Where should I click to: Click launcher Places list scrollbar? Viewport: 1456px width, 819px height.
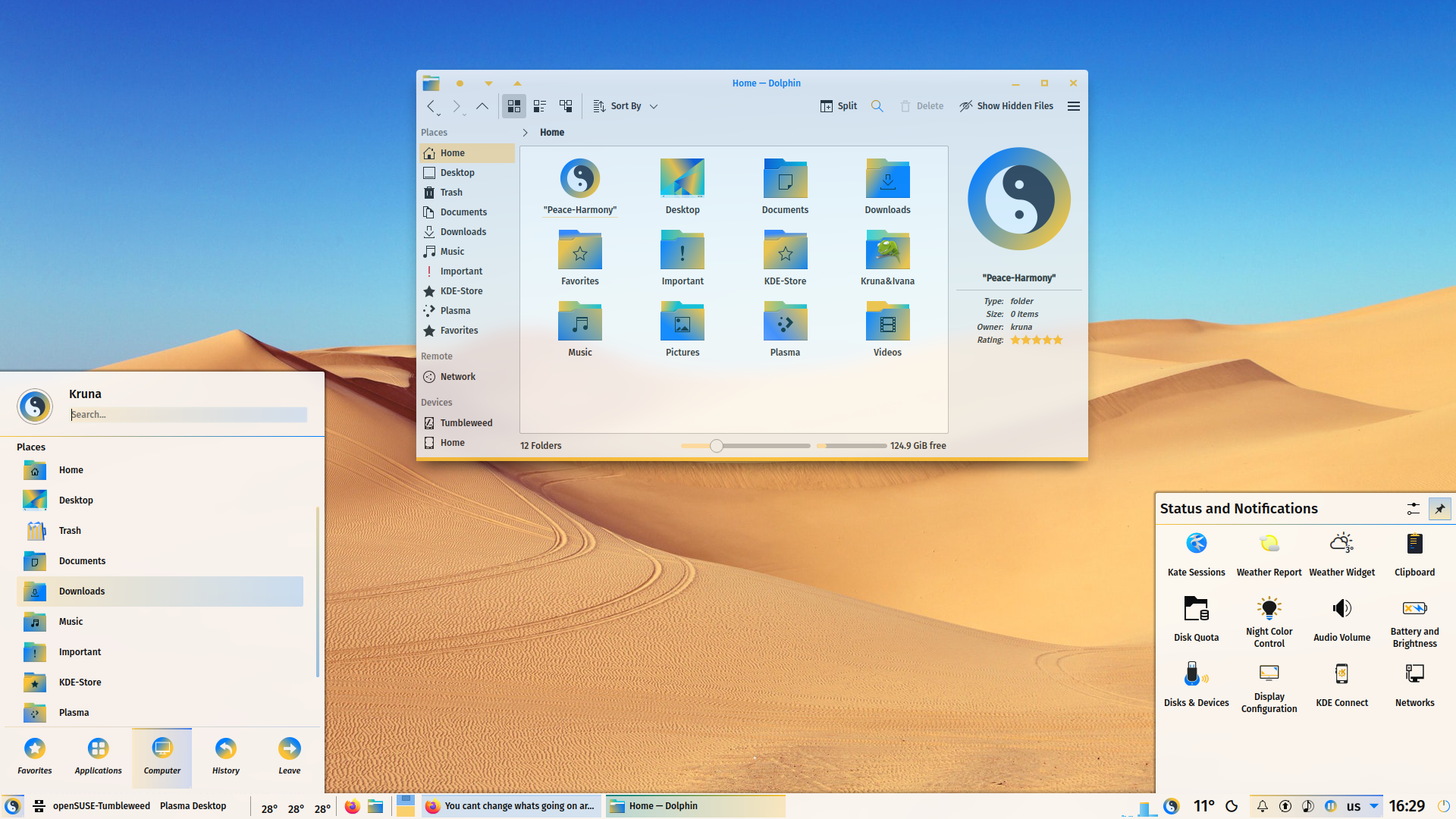(317, 591)
